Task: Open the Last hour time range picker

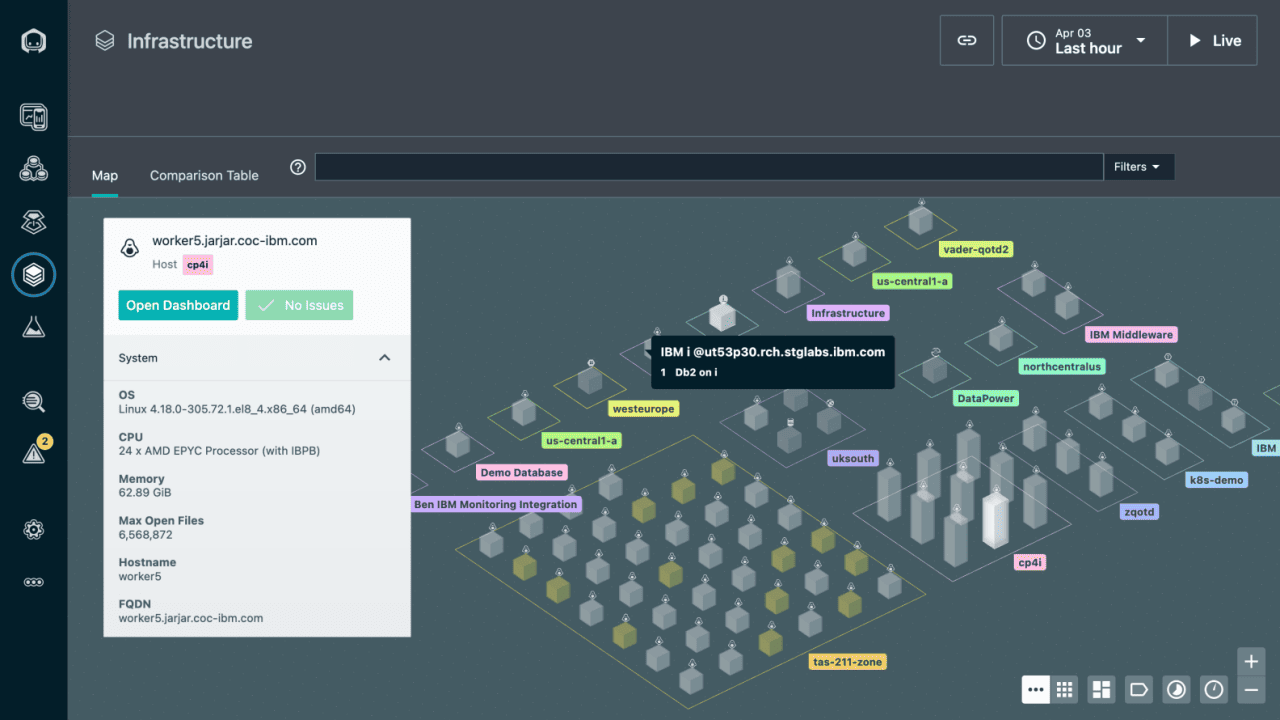Action: click(x=1084, y=40)
